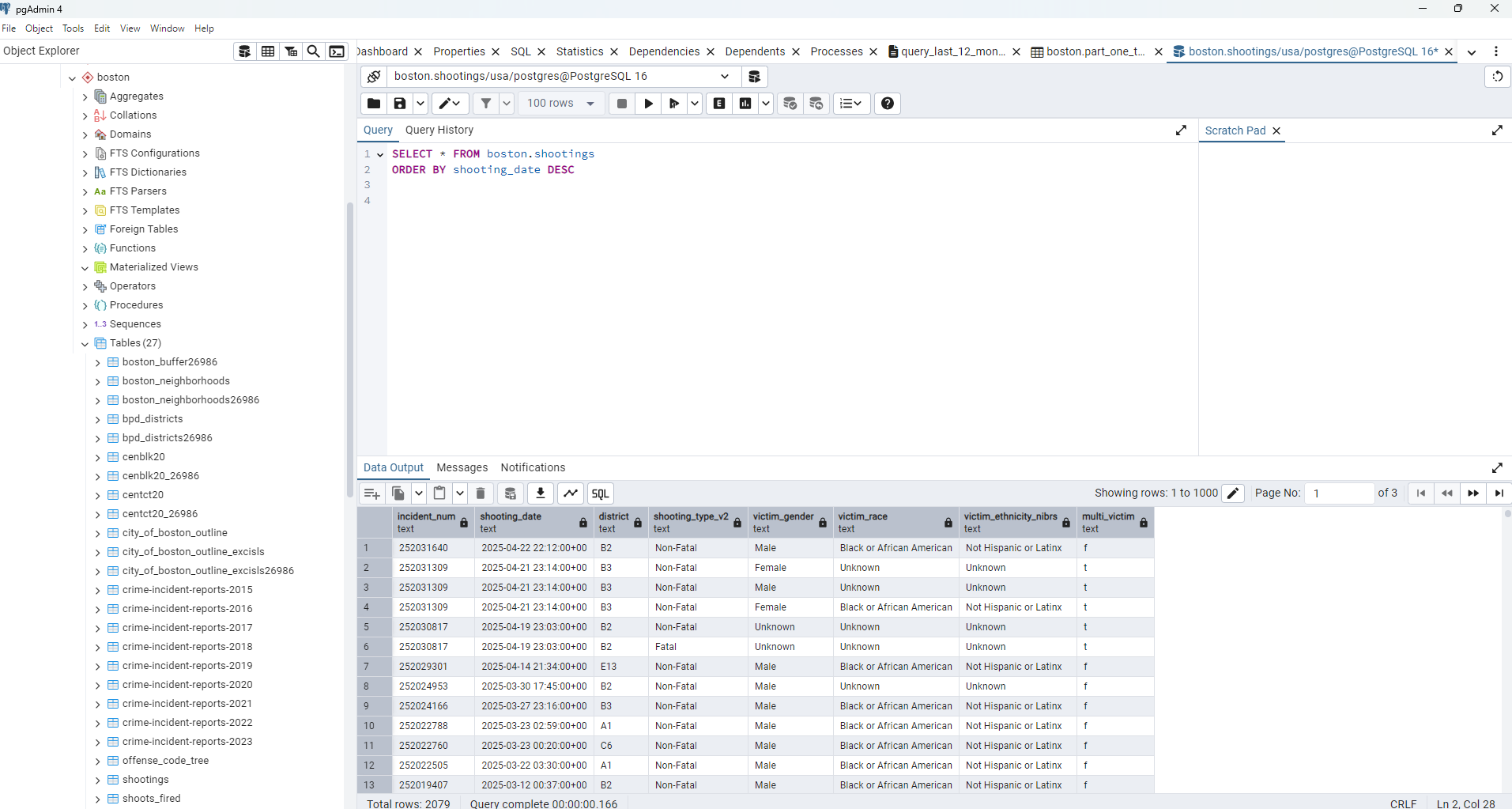The height and width of the screenshot is (809, 1512).
Task: Add a new row in Data Output
Action: pos(371,493)
